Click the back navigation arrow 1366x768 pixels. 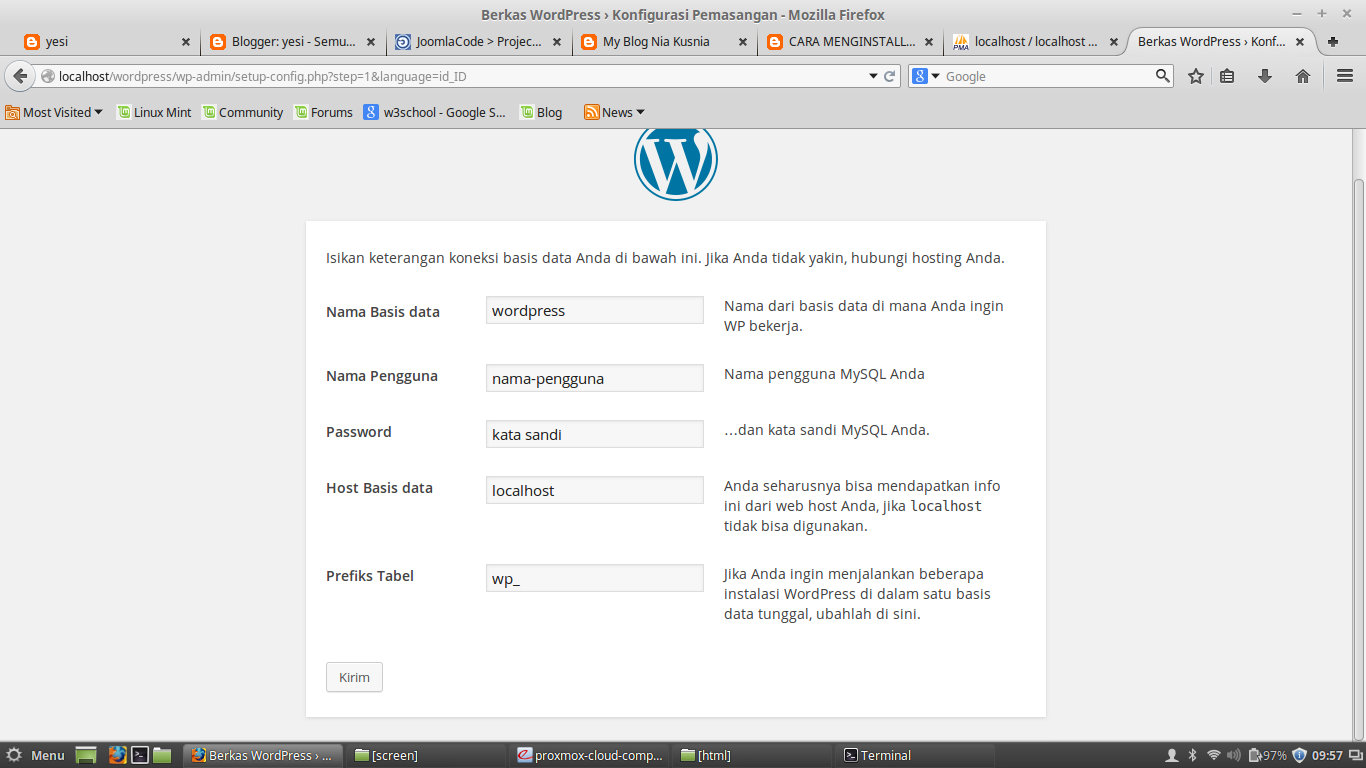tap(20, 75)
